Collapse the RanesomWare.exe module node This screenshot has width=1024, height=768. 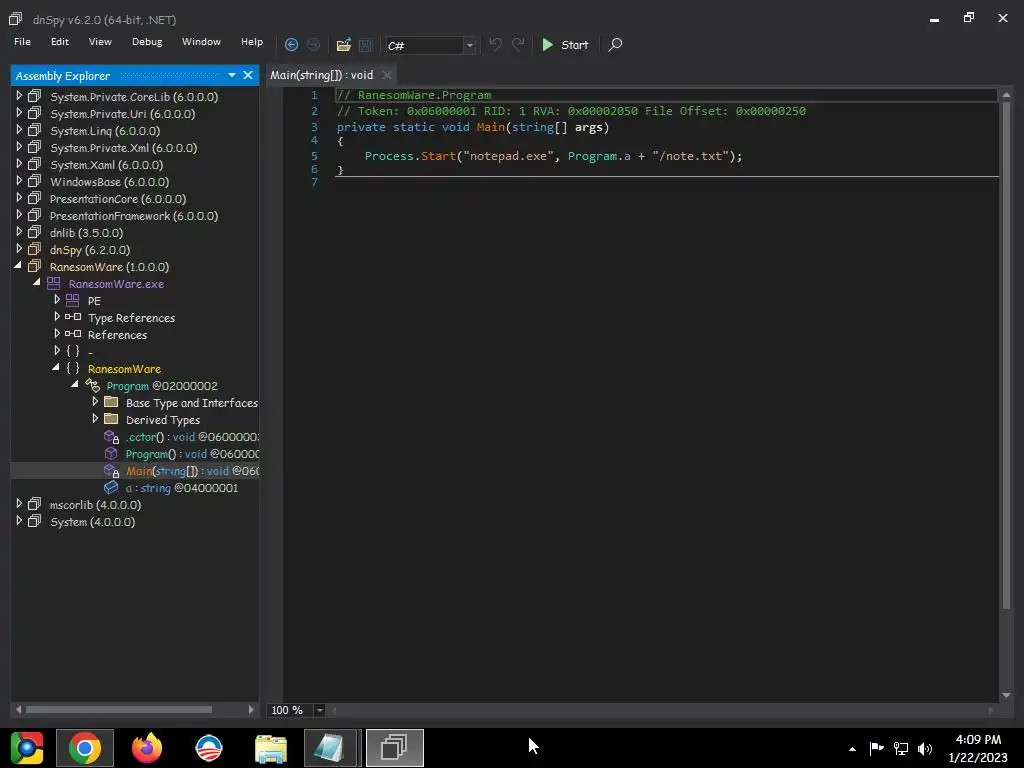pyautogui.click(x=37, y=283)
